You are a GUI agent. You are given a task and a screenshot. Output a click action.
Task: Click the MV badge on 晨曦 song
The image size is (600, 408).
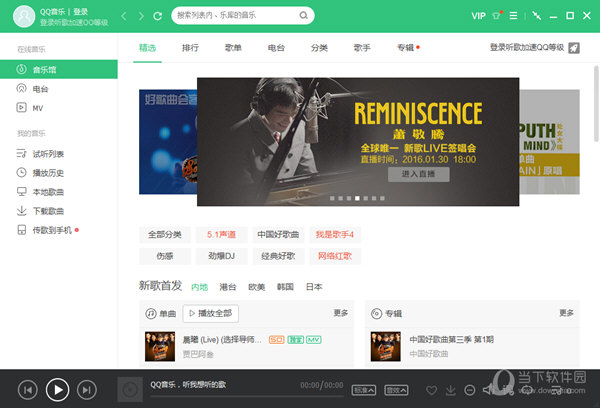pyautogui.click(x=313, y=340)
